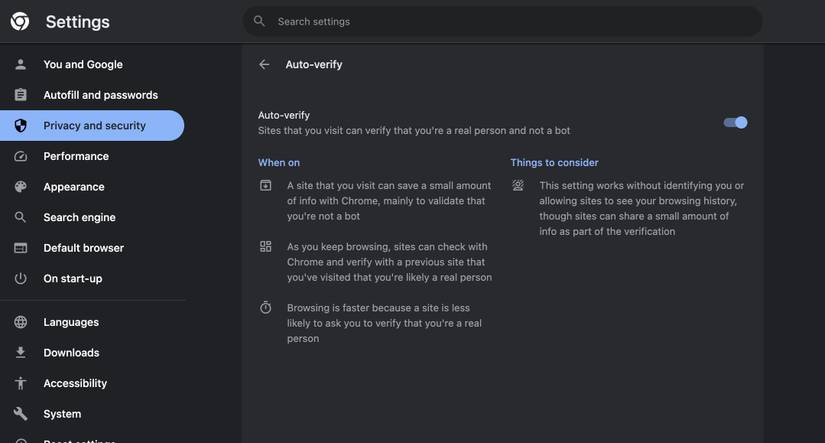This screenshot has width=825, height=443.
Task: Click the back arrow beside Auto-verify
Action: (x=264, y=64)
